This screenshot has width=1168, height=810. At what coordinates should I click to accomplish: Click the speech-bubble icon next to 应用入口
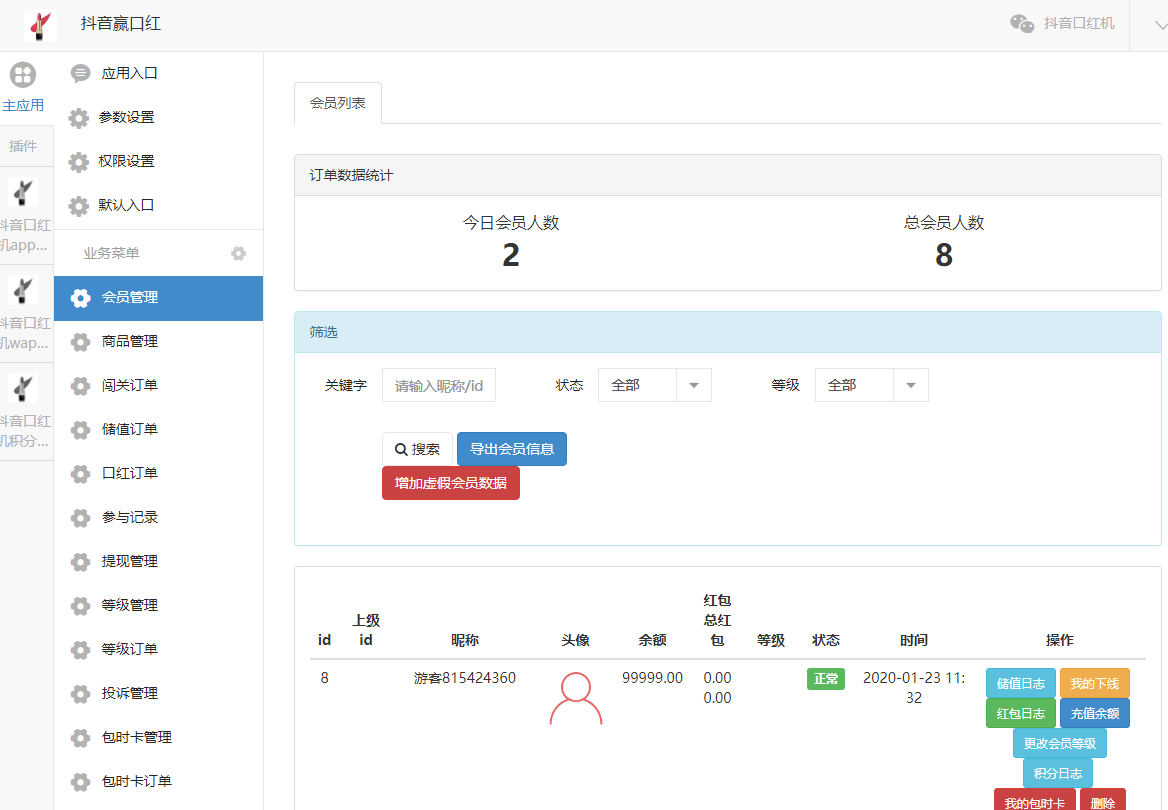tap(79, 72)
